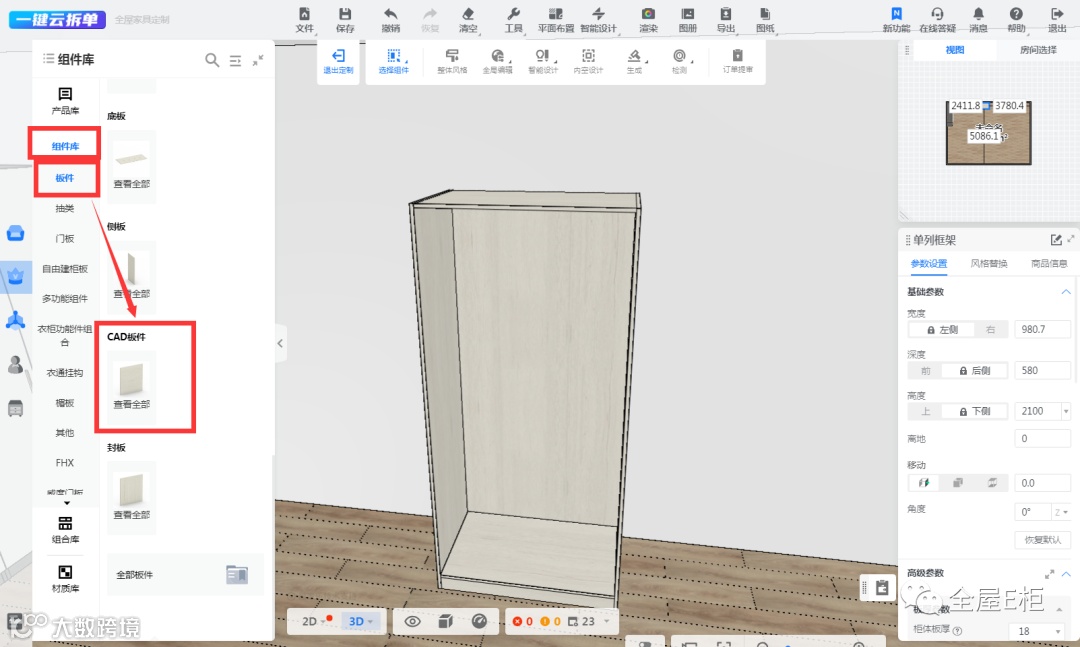Click the 恢复默认 button
The image size is (1080, 647).
click(x=1042, y=539)
